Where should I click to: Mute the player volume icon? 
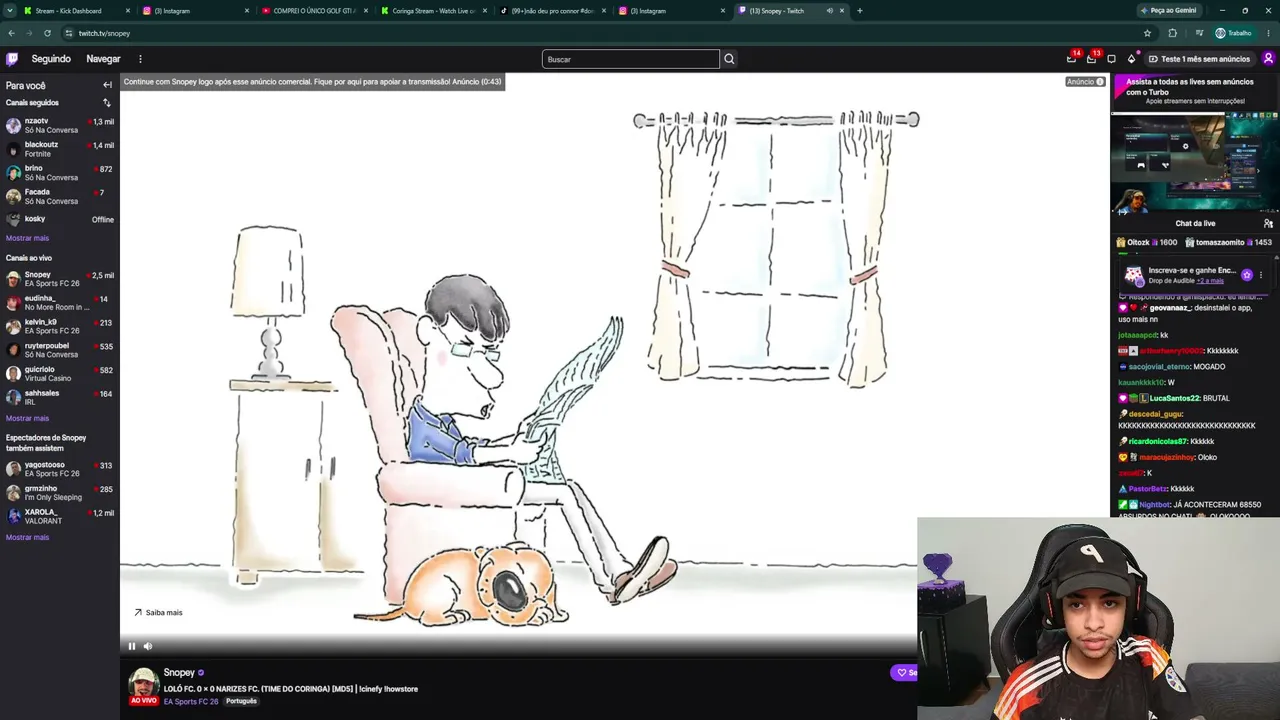click(148, 646)
